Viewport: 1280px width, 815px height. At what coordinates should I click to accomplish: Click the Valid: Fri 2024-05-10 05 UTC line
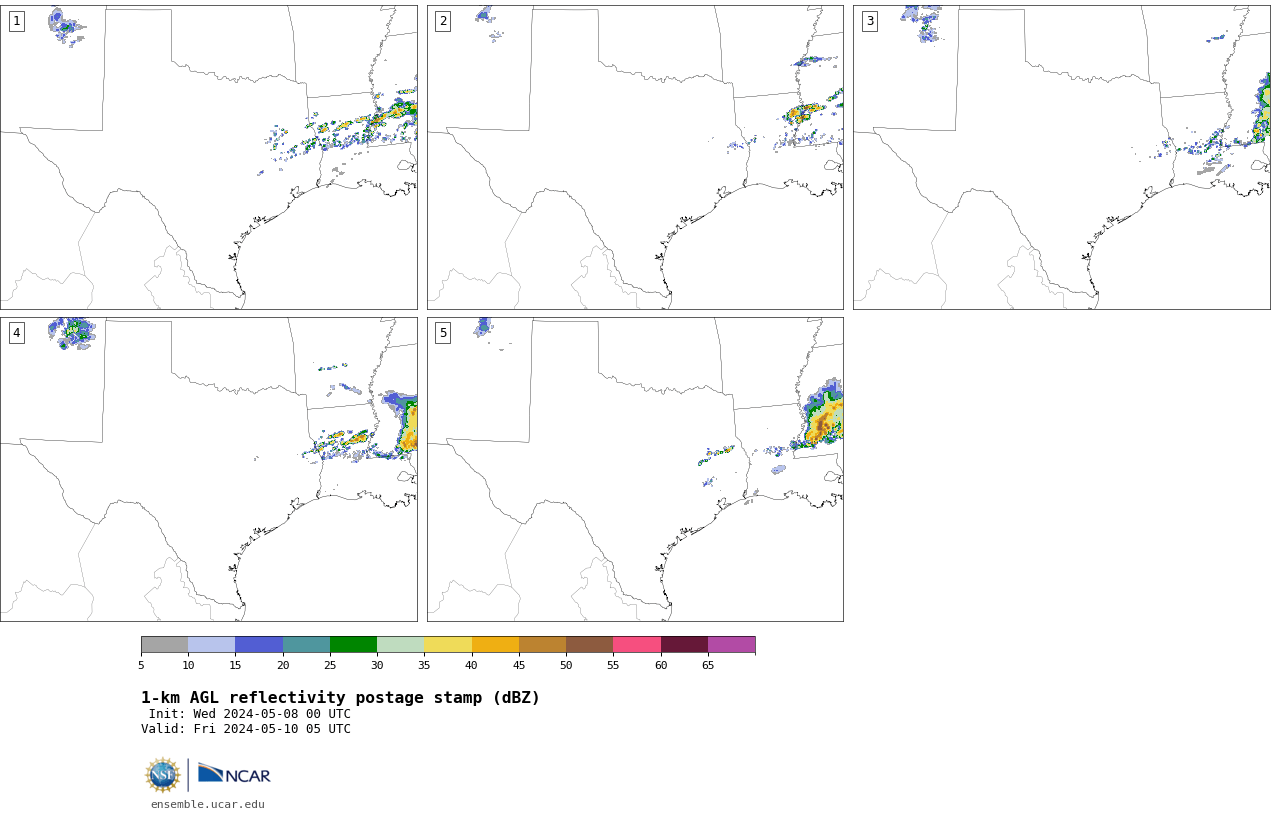point(246,729)
